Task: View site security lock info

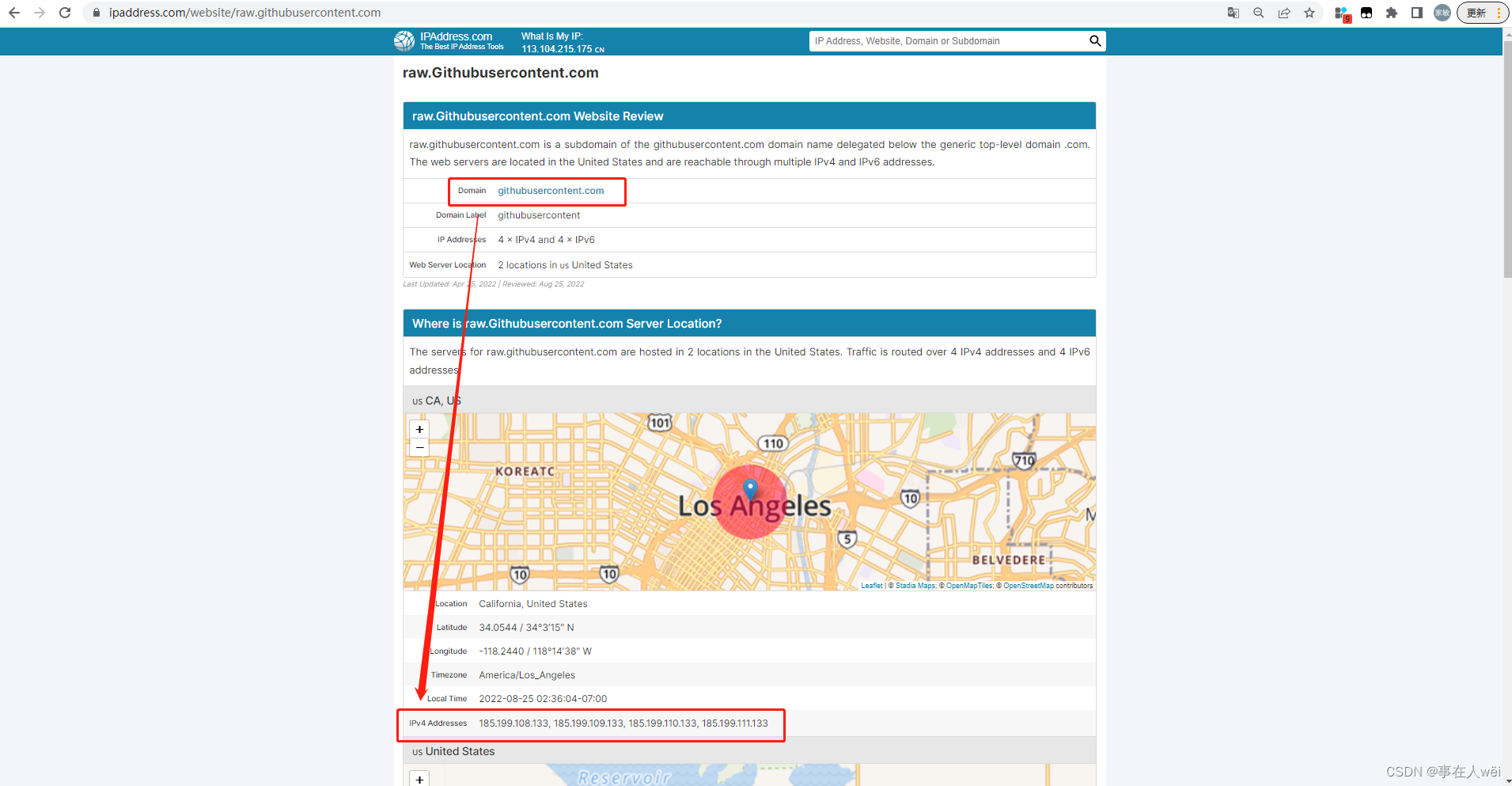Action: point(97,13)
